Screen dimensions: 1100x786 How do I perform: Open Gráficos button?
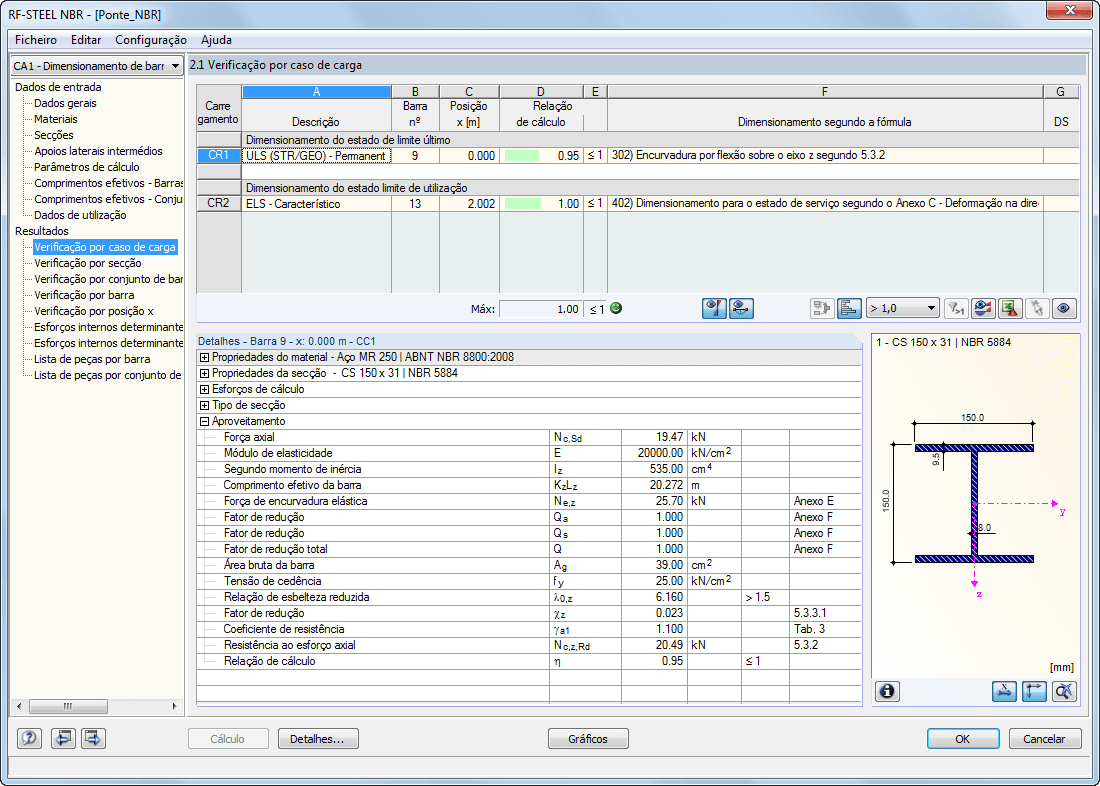[x=588, y=738]
